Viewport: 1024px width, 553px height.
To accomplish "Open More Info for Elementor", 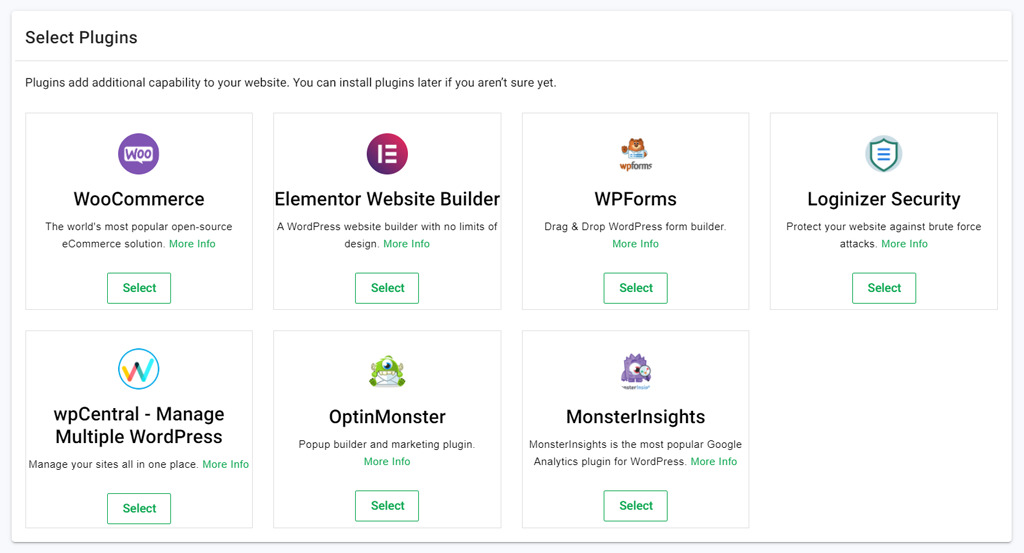I will point(406,244).
